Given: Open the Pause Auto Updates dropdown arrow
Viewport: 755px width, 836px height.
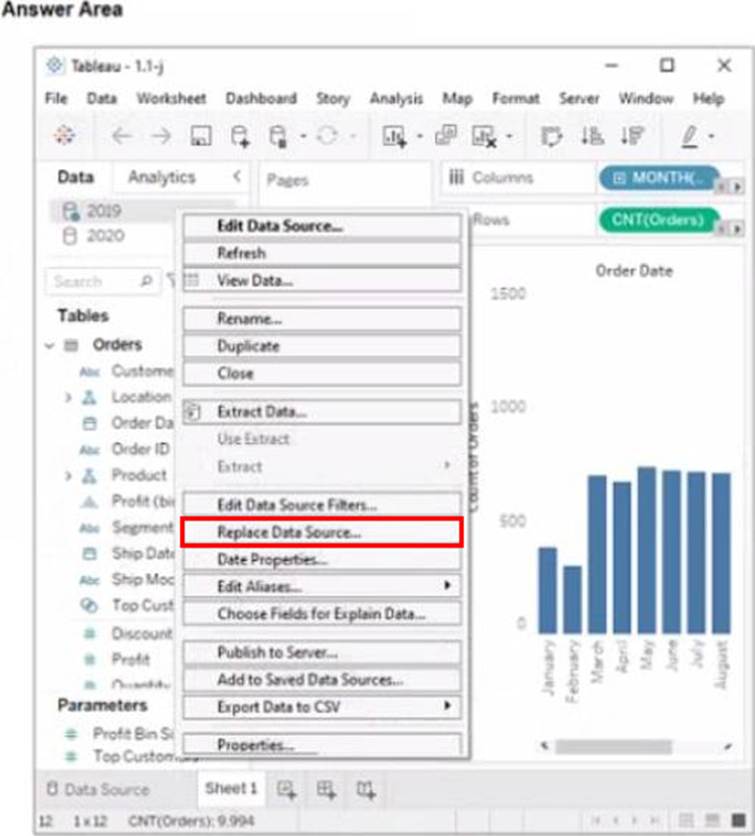Looking at the screenshot, I should pos(303,136).
